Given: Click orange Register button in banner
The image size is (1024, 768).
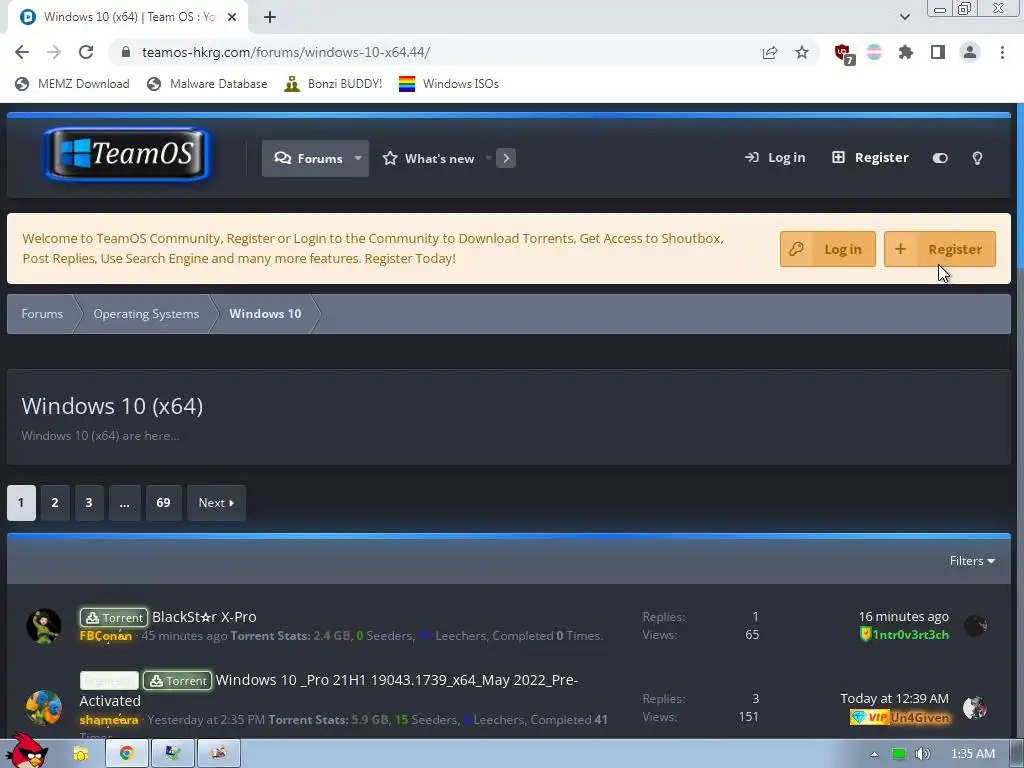Looking at the screenshot, I should [x=940, y=249].
